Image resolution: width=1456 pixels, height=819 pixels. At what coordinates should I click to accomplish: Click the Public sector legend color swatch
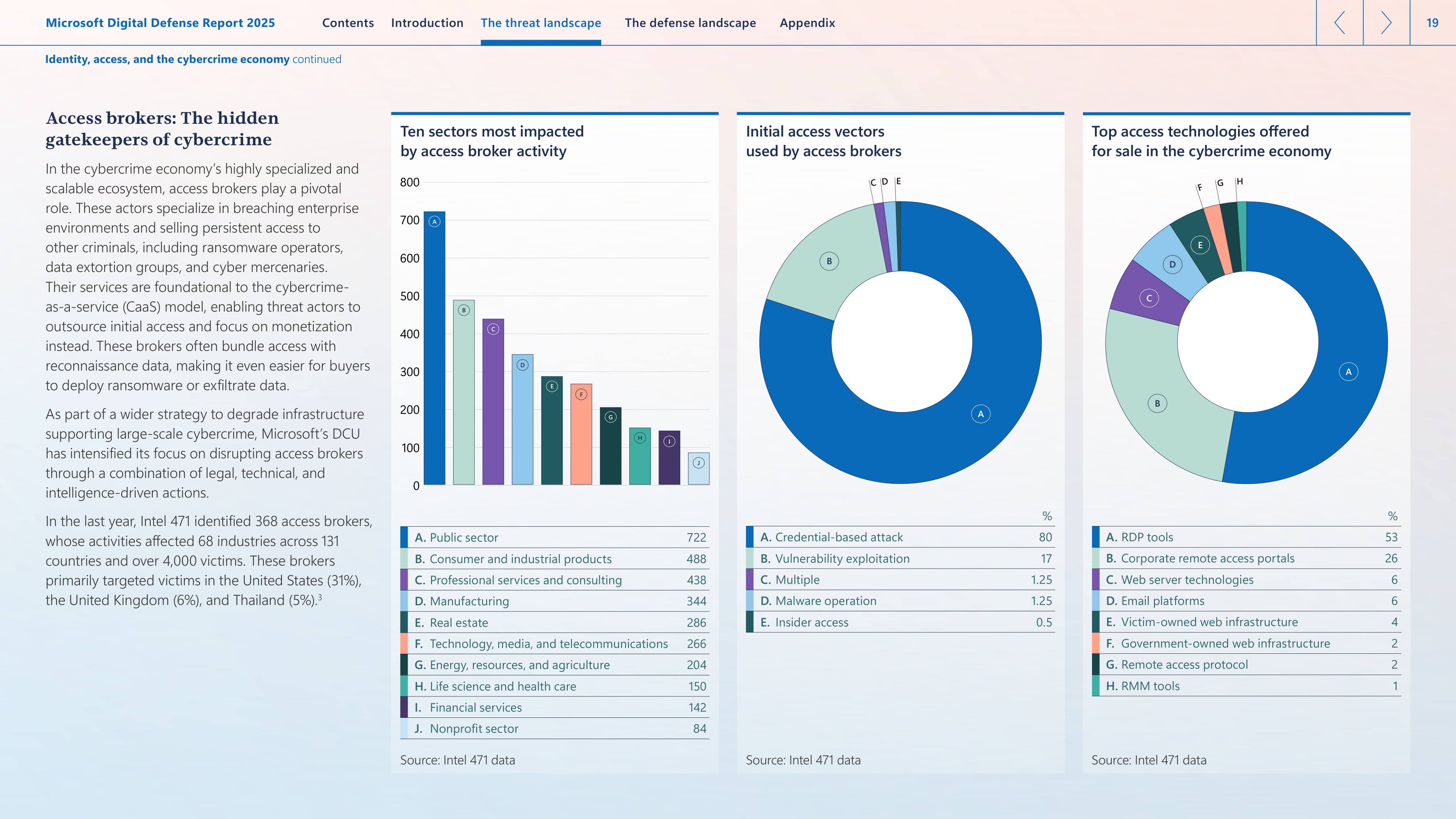tap(404, 538)
